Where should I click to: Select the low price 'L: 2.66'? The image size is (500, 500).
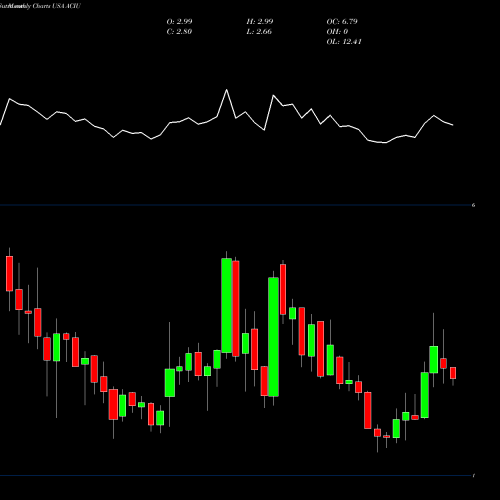click(x=259, y=32)
